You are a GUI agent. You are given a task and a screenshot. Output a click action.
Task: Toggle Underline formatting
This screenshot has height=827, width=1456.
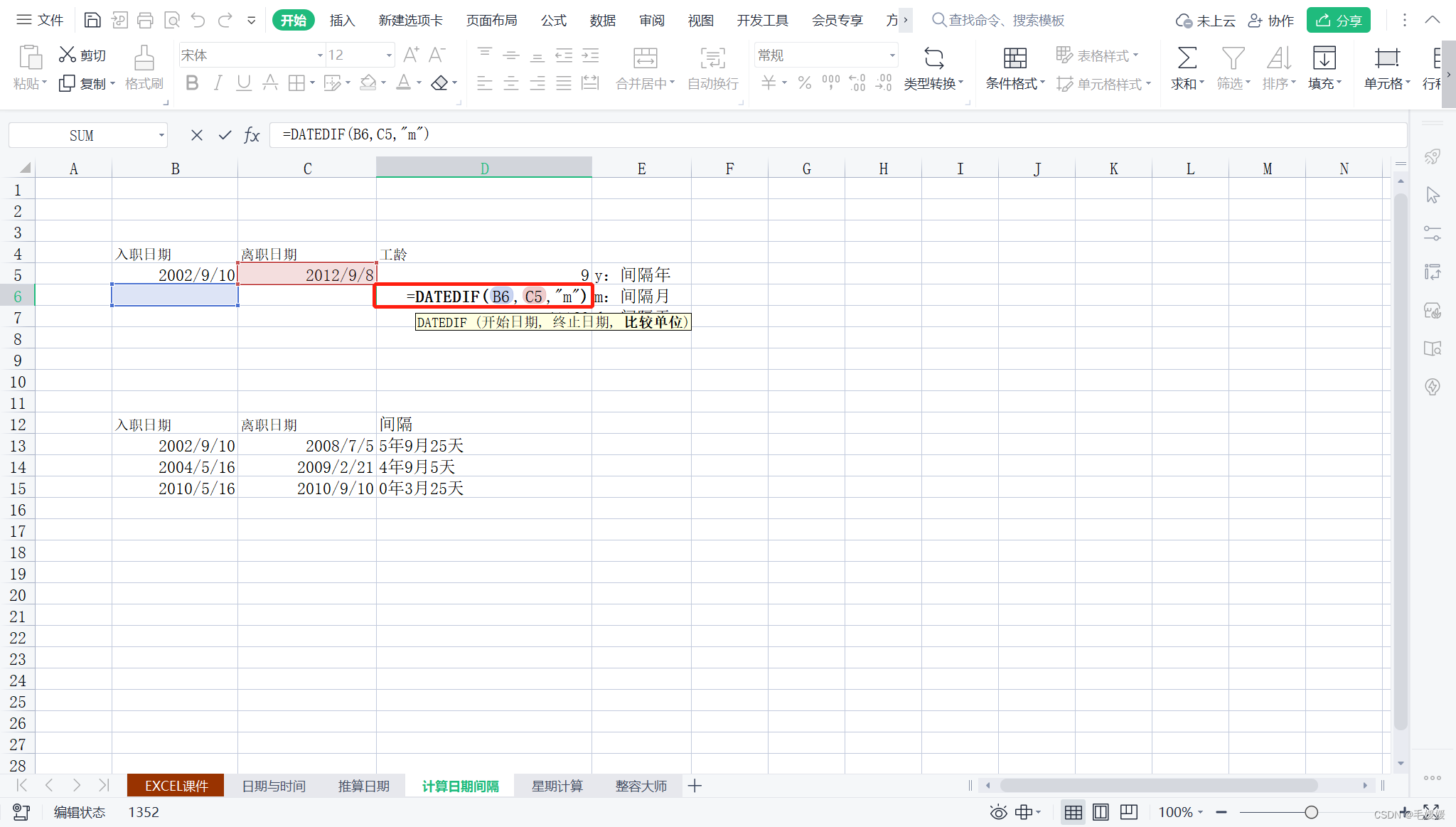click(x=244, y=83)
